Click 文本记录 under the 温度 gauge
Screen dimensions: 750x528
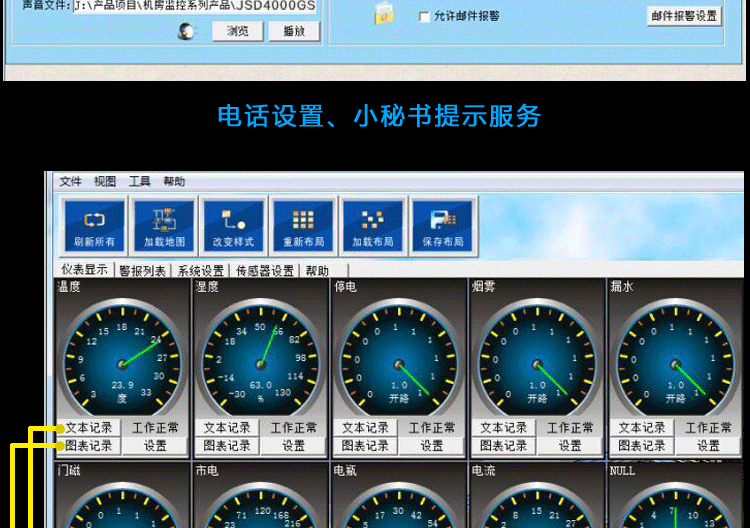coord(89,428)
